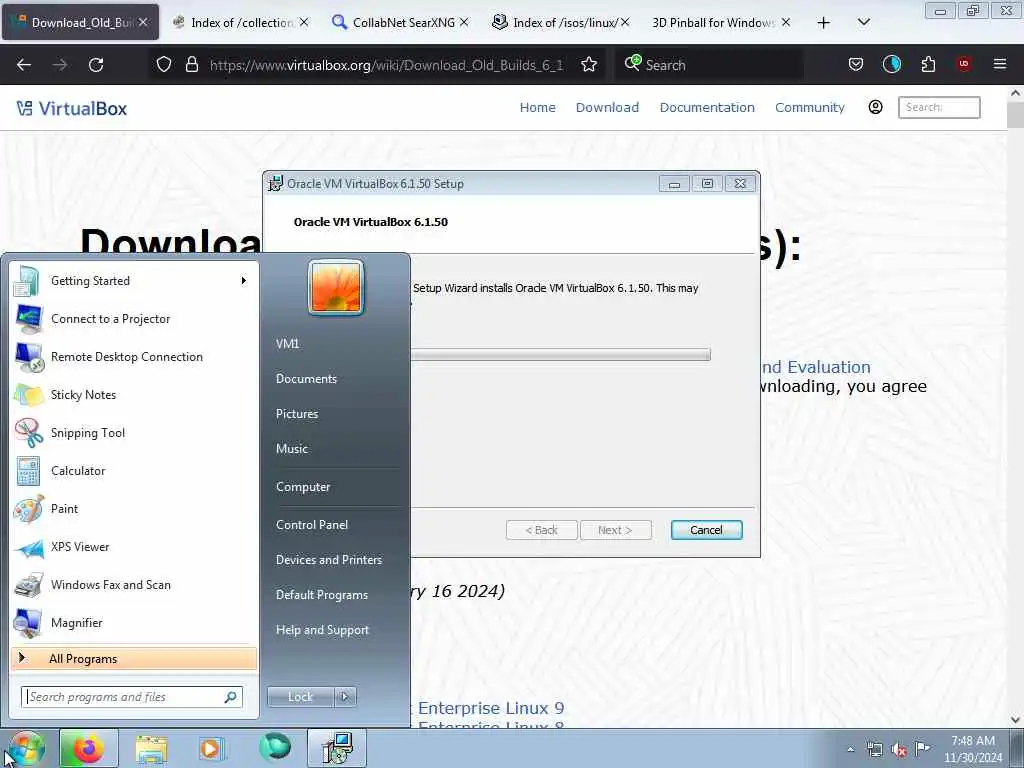Image resolution: width=1024 pixels, height=768 pixels.
Task: Click the green globe taskbar icon
Action: (274, 748)
